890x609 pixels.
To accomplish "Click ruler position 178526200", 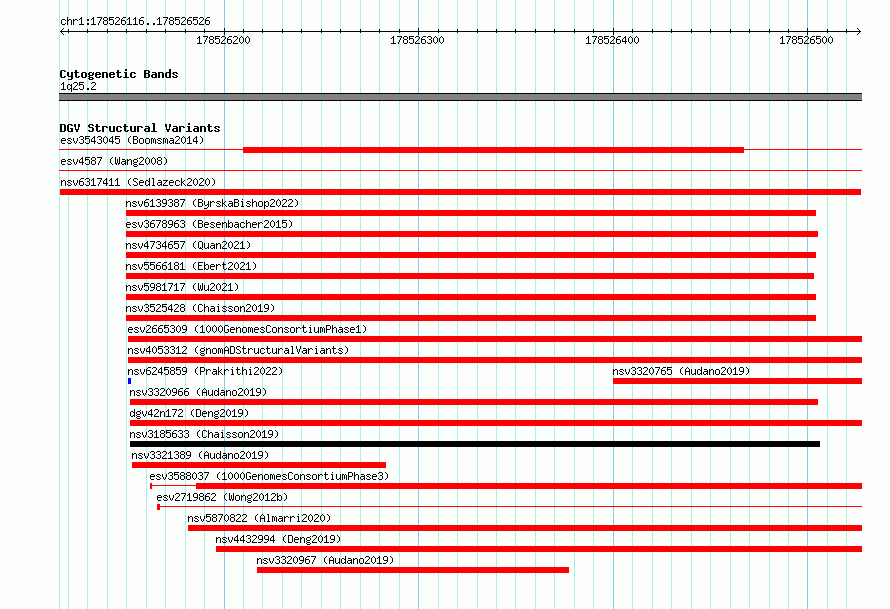I will pos(223,40).
